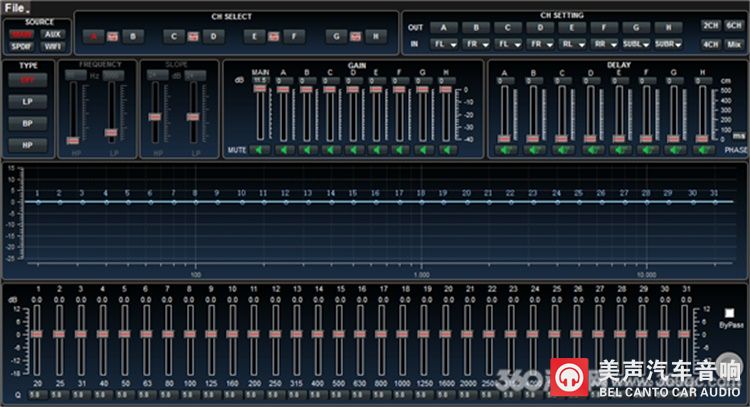This screenshot has width=750, height=407.
Task: Open the RL input dropdown under OUT E
Action: click(572, 44)
